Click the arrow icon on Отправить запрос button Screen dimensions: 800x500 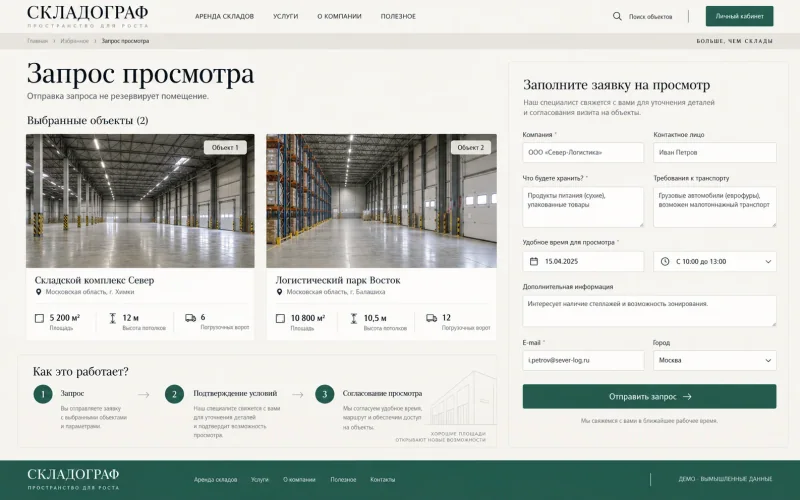[687, 396]
